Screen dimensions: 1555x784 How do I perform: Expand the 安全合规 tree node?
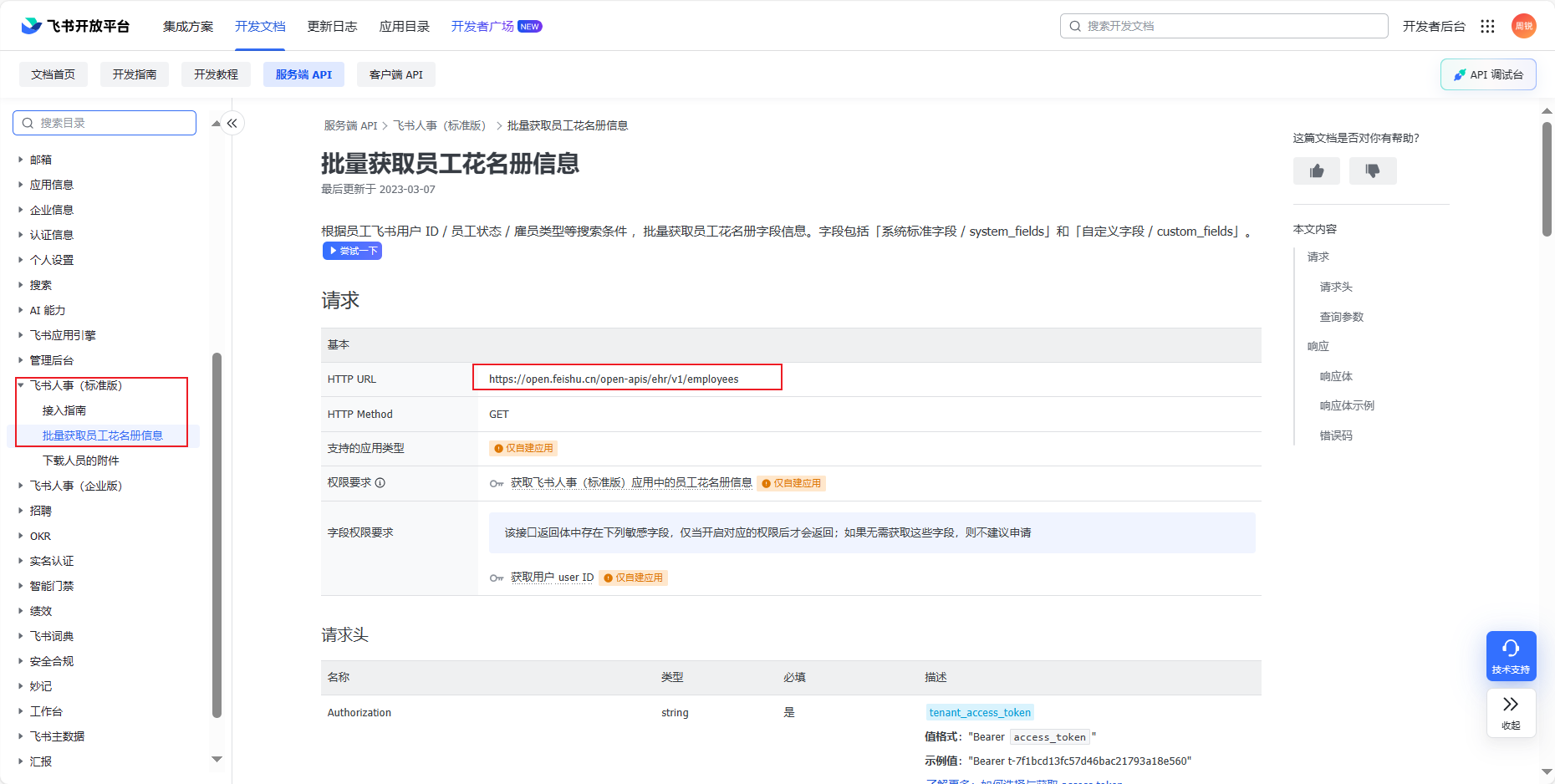click(x=21, y=660)
